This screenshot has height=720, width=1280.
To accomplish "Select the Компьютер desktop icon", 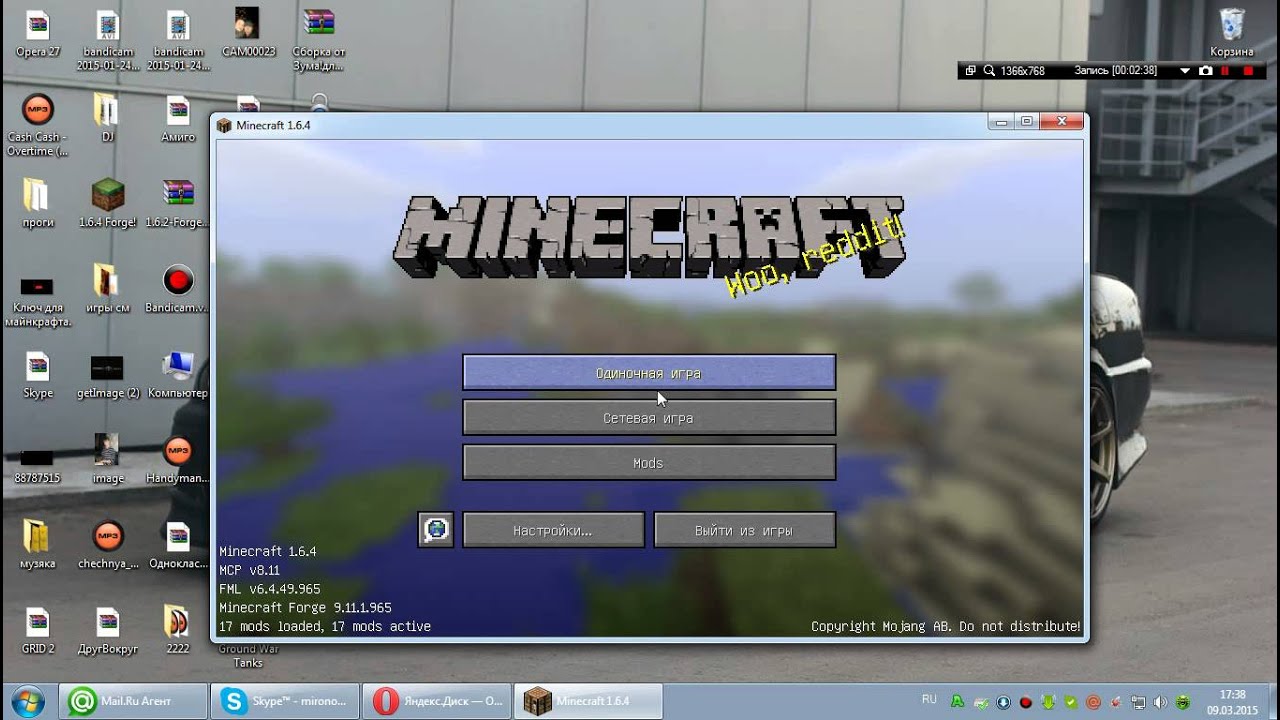I will pos(178,374).
